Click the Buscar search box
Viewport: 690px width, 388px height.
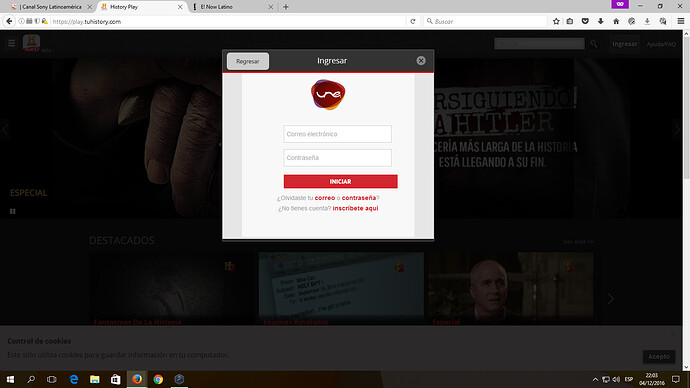pos(486,21)
